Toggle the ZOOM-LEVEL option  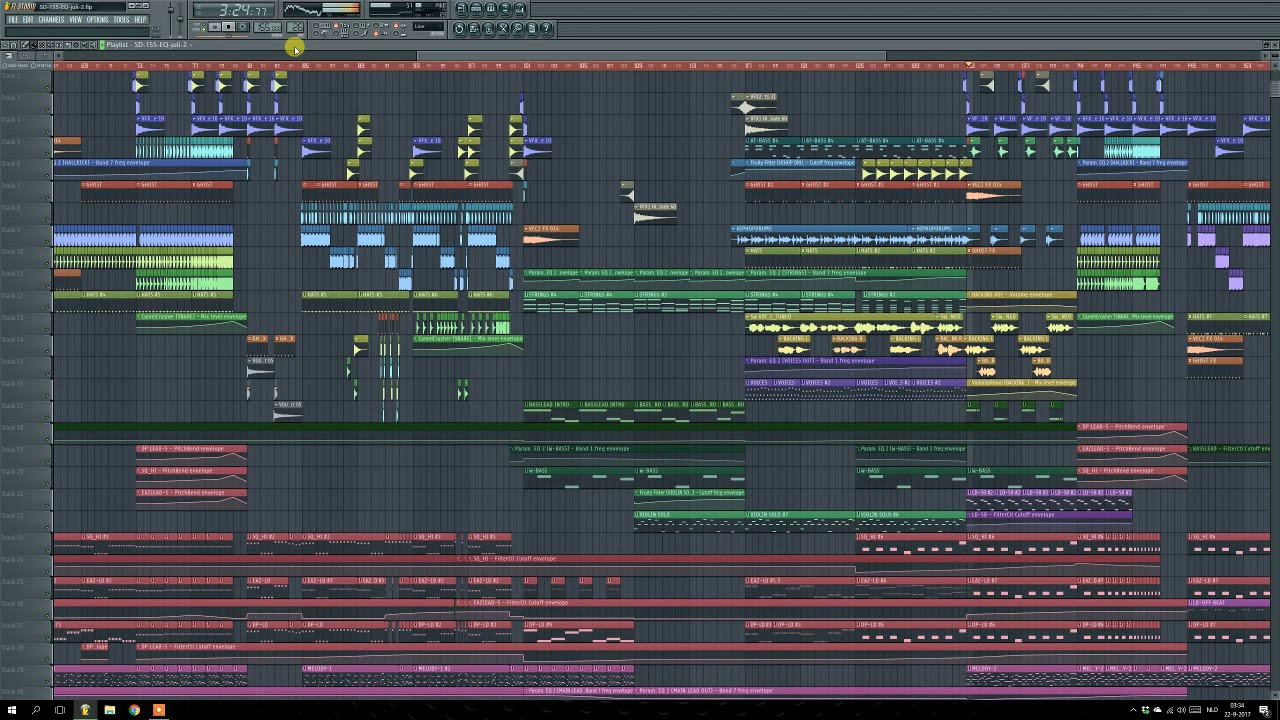pos(16,66)
